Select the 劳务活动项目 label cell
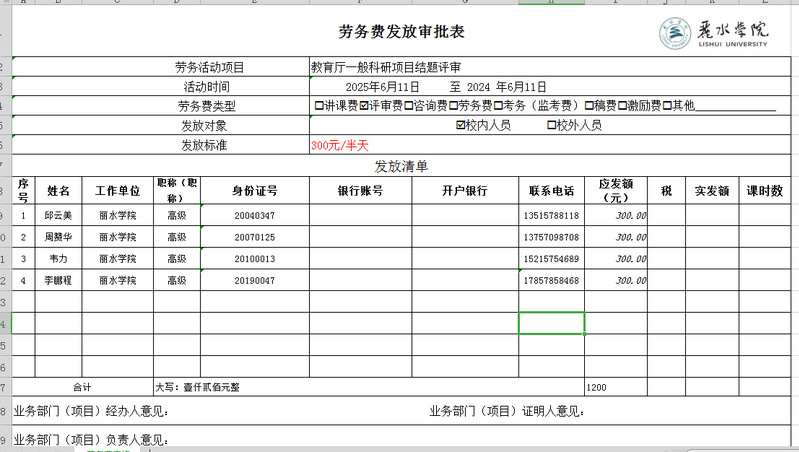799x452 pixels. point(161,67)
